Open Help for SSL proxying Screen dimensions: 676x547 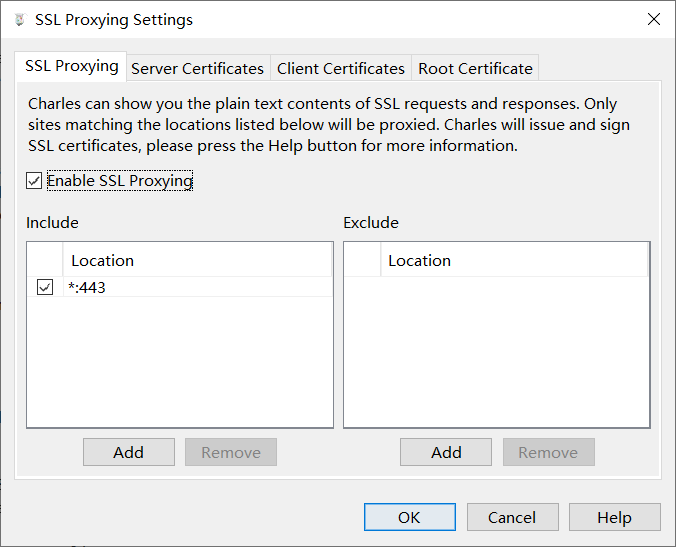[614, 517]
